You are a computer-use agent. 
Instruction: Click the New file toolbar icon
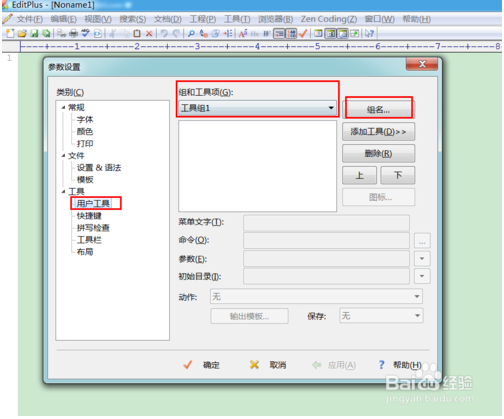10,33
